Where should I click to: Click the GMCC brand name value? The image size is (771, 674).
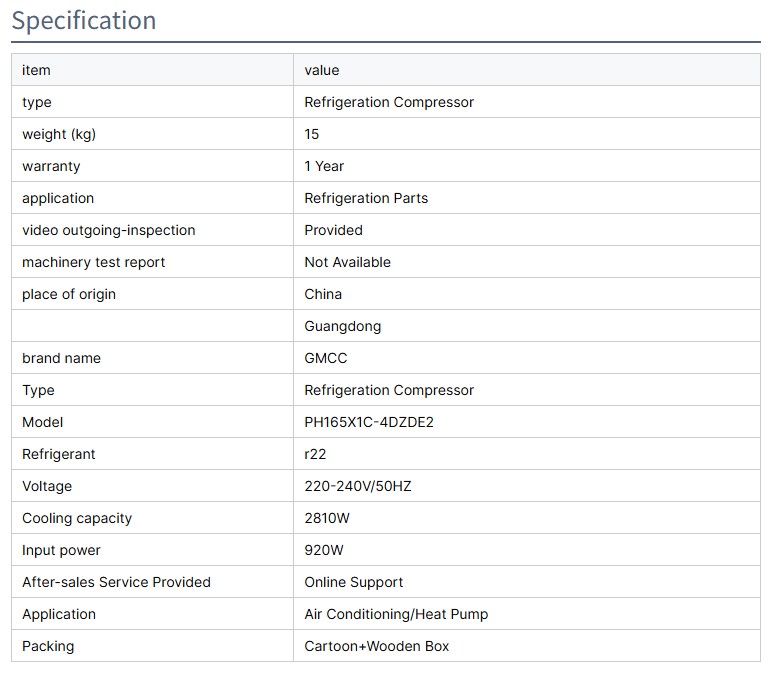[326, 358]
